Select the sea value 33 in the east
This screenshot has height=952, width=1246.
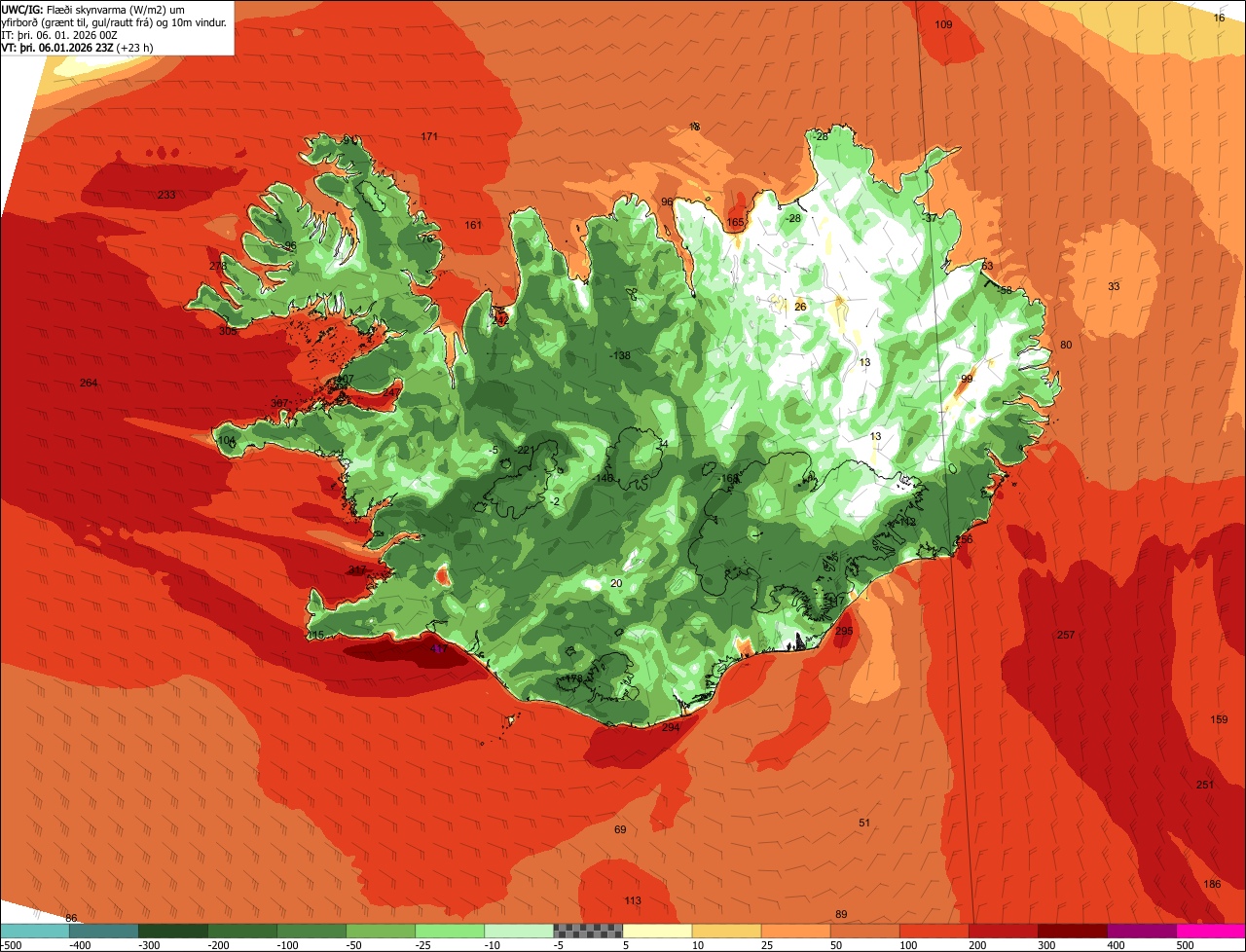point(1114,286)
